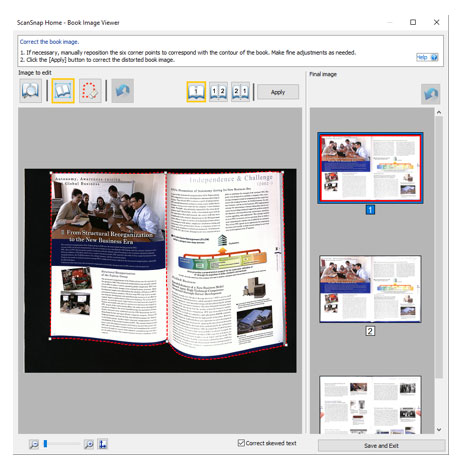The height and width of the screenshot is (464, 460).
Task: Click the zoom slider handle
Action: (x=45, y=444)
